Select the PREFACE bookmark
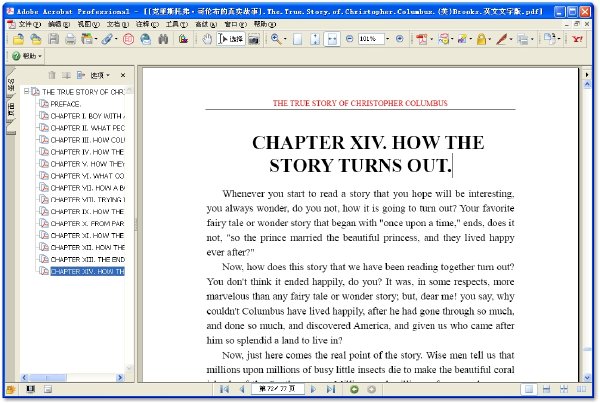 pyautogui.click(x=65, y=104)
